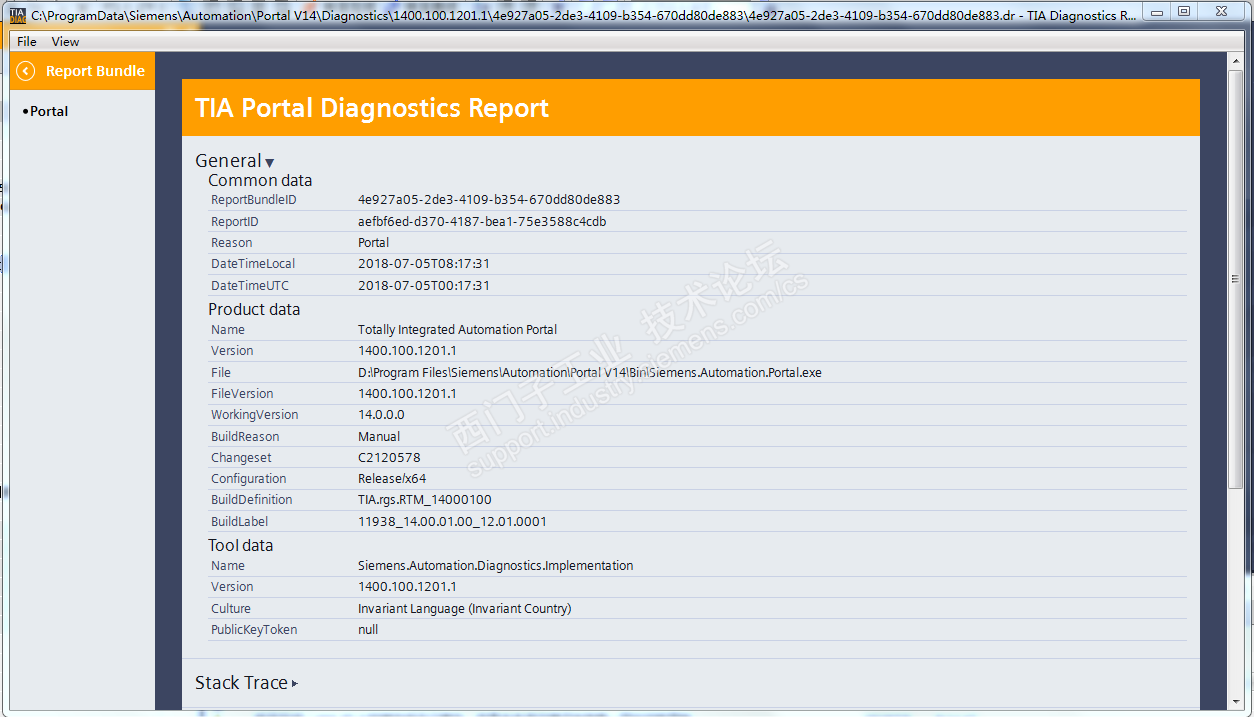
Task: Expand the Stack Trace section
Action: [246, 683]
